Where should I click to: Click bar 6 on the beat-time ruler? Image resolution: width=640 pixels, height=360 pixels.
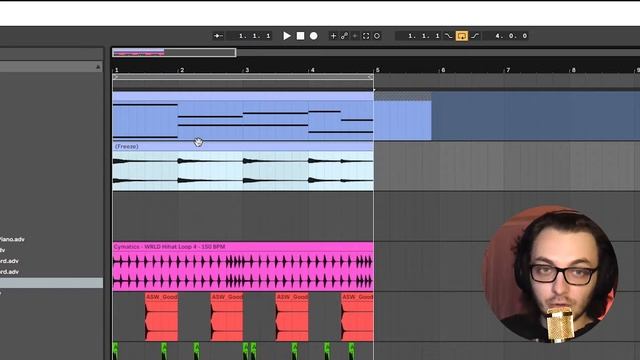[443, 70]
